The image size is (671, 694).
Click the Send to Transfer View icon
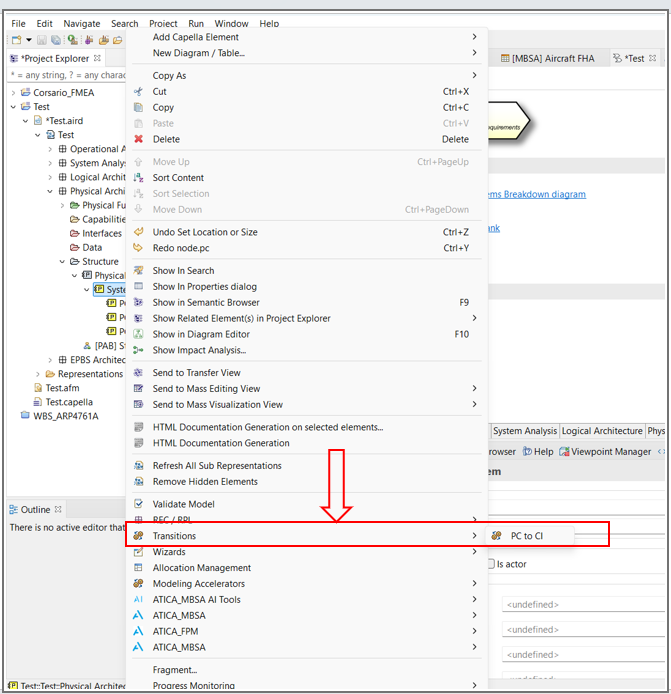click(x=139, y=373)
